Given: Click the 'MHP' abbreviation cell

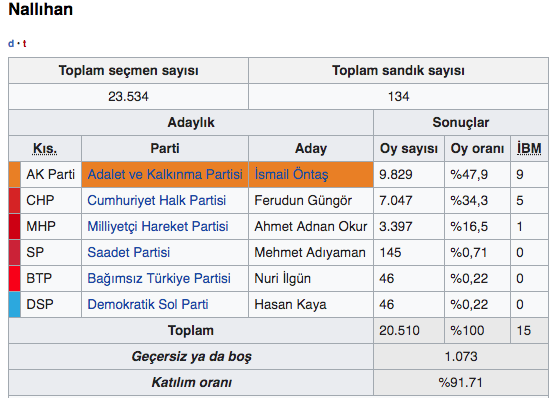Looking at the screenshot, I should (51, 226).
